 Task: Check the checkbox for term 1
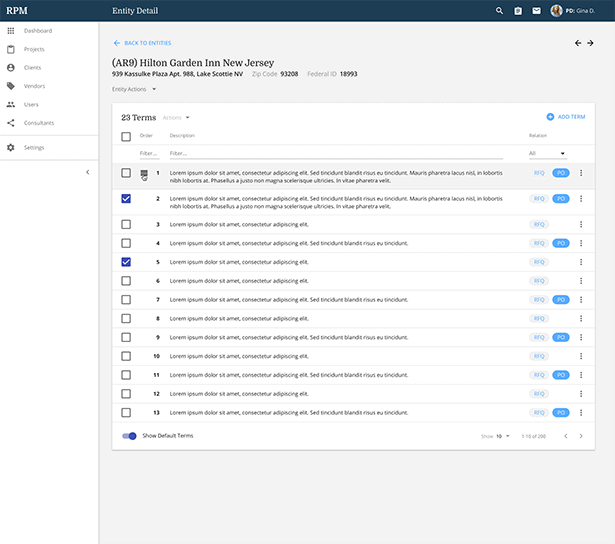click(x=126, y=173)
